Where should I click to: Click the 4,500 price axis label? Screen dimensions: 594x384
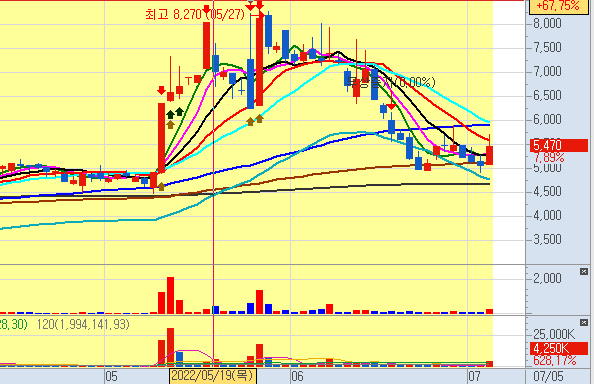(x=547, y=191)
